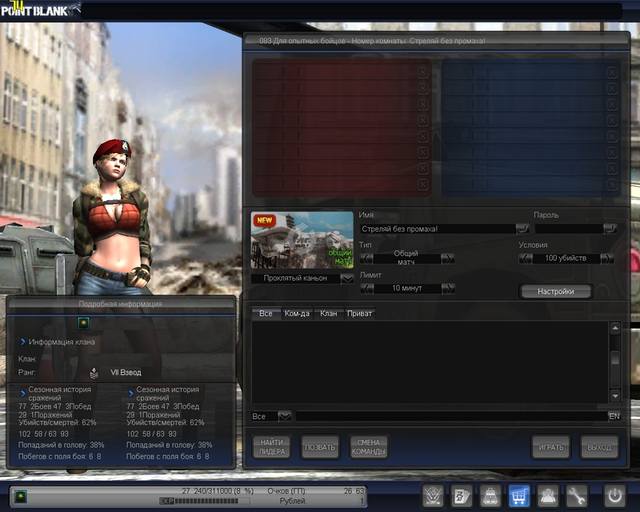This screenshot has height=512, width=640.
Task: Click the wrench options icon
Action: point(577,495)
